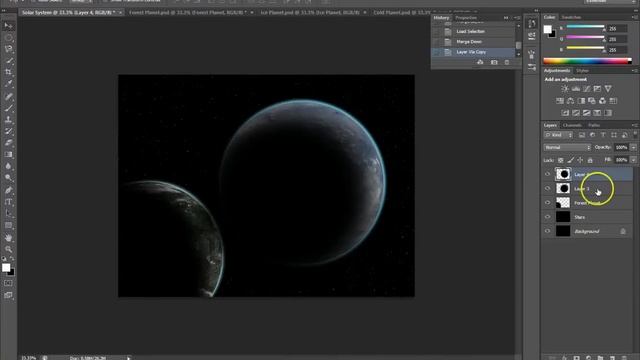Change screen mode from toolbar bottom
This screenshot has width=640, height=360.
pyautogui.click(x=8, y=295)
